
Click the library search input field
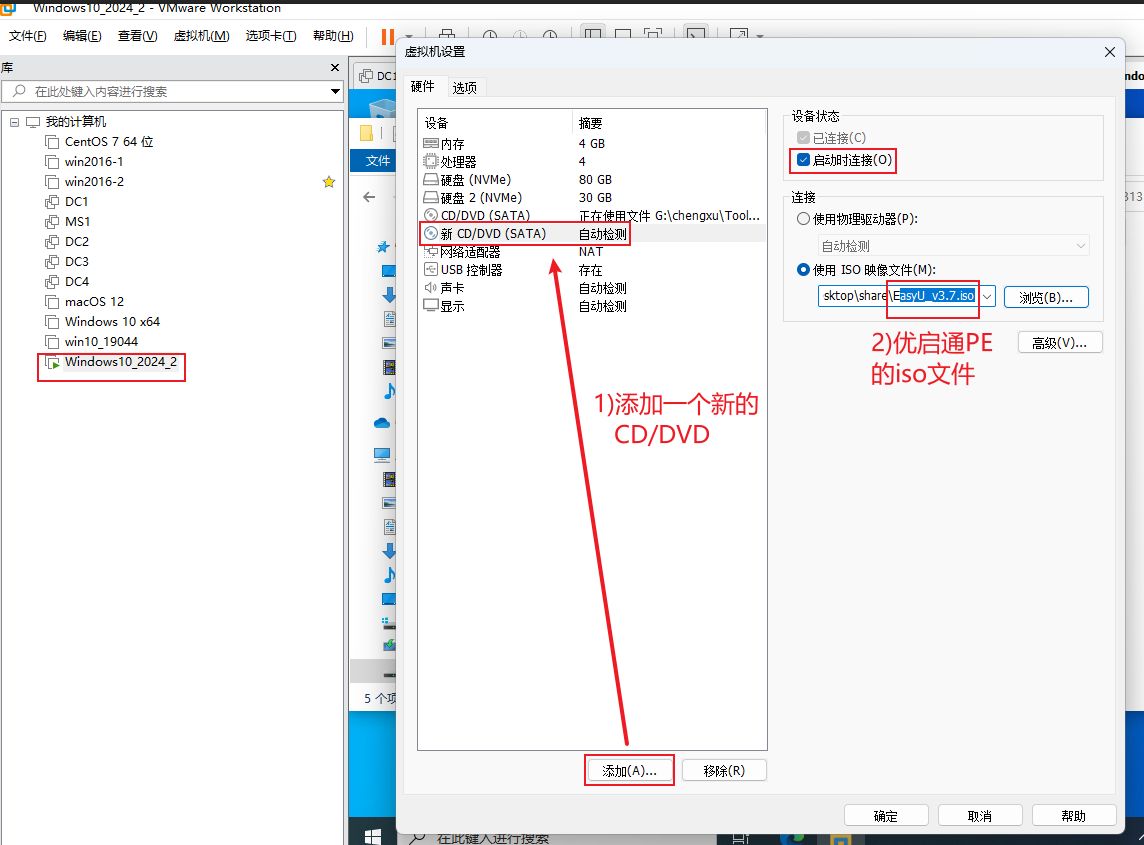tap(170, 92)
